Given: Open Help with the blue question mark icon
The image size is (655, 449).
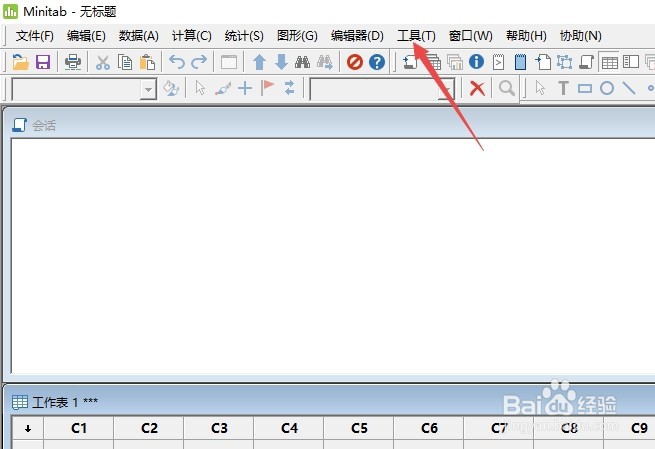Looking at the screenshot, I should coord(377,62).
